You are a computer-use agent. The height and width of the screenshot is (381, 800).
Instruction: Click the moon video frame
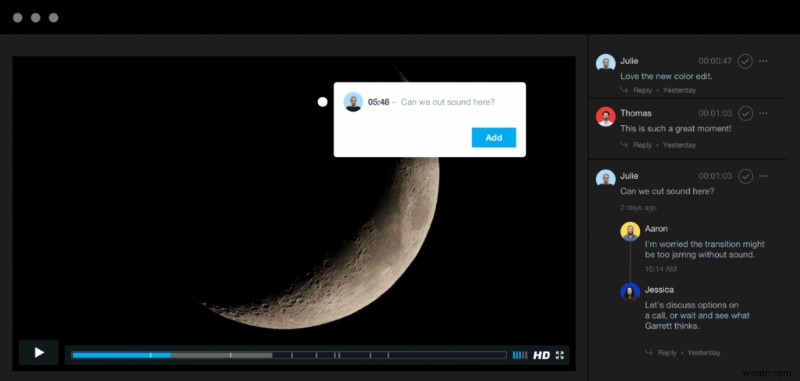coord(294,213)
